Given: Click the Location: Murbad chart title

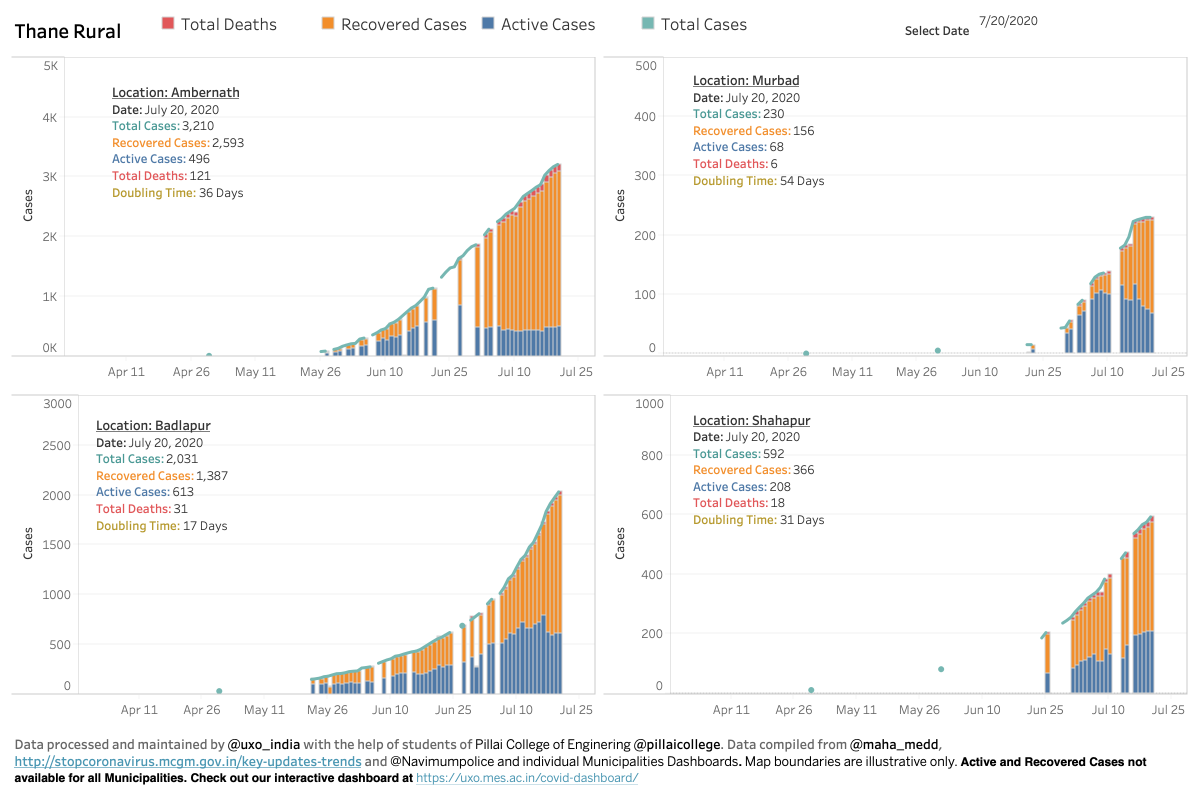Looking at the screenshot, I should (x=746, y=80).
